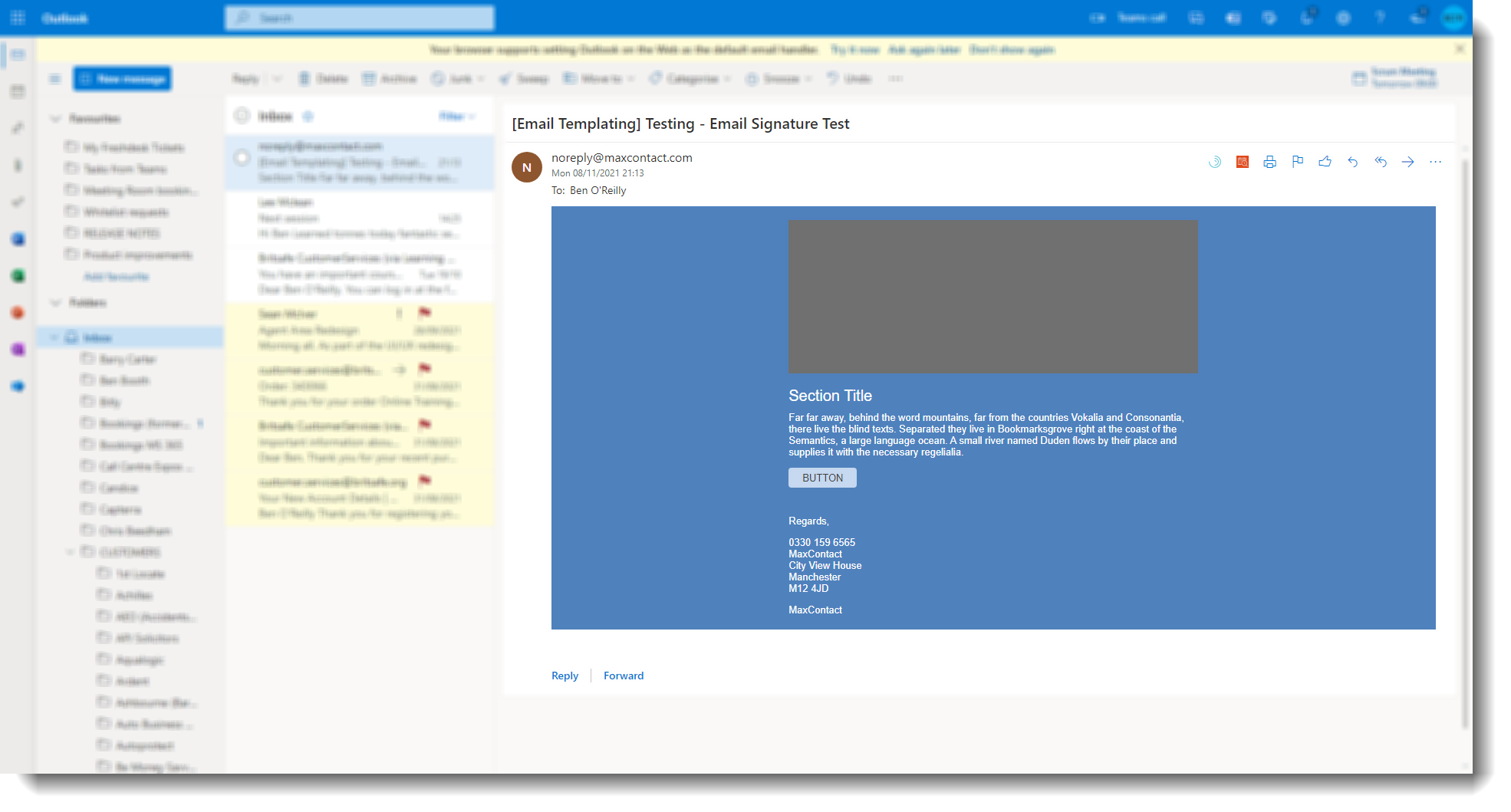The image size is (1511, 812).
Task: Click the Forward arrow icon in email header
Action: point(1408,162)
